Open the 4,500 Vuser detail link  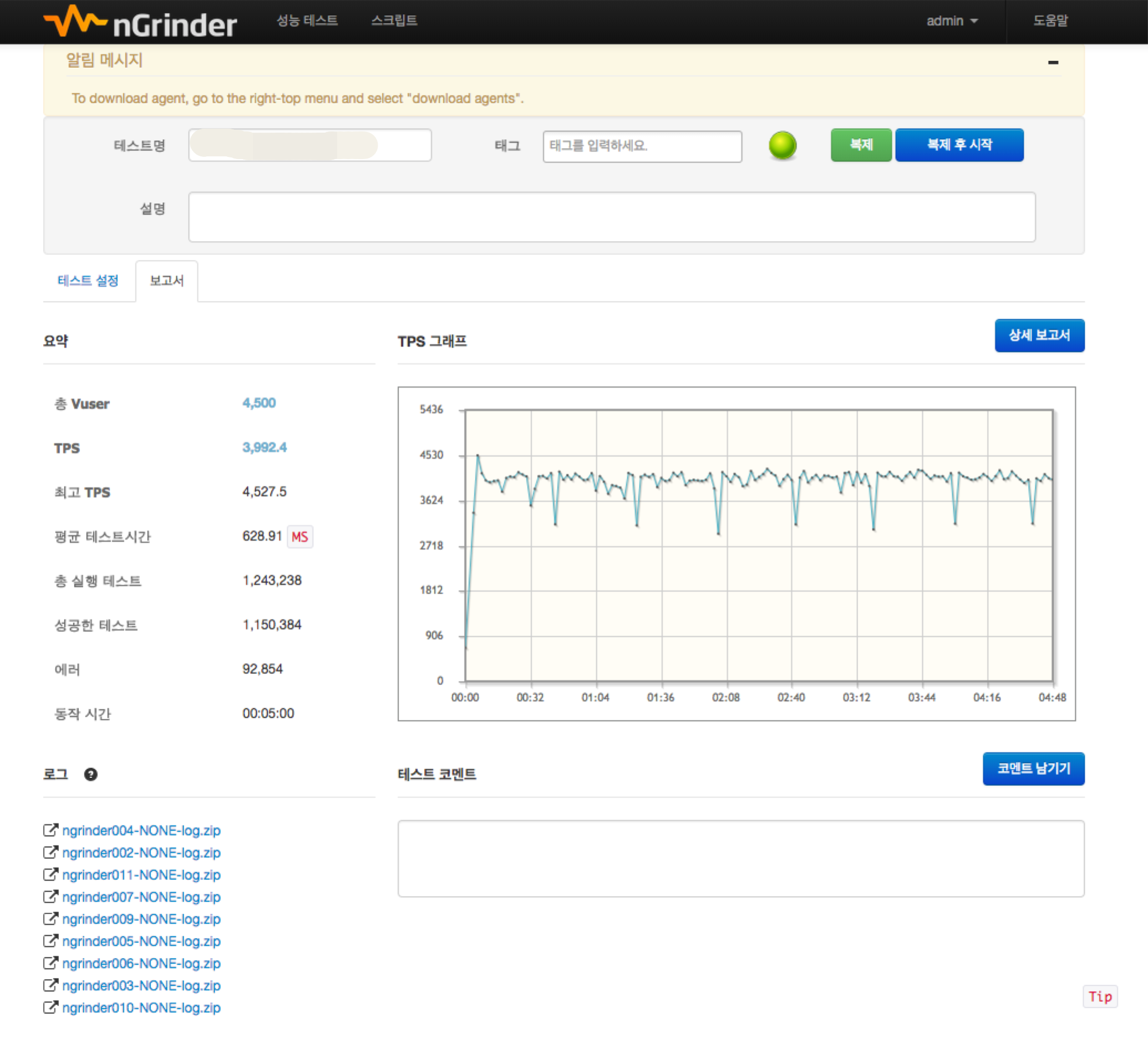coord(258,403)
